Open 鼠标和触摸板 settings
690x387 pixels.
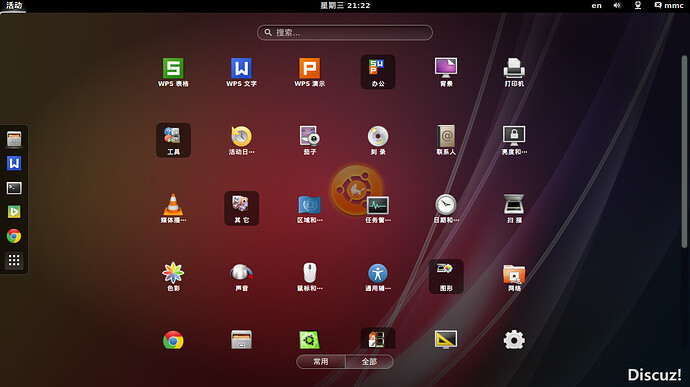[309, 277]
